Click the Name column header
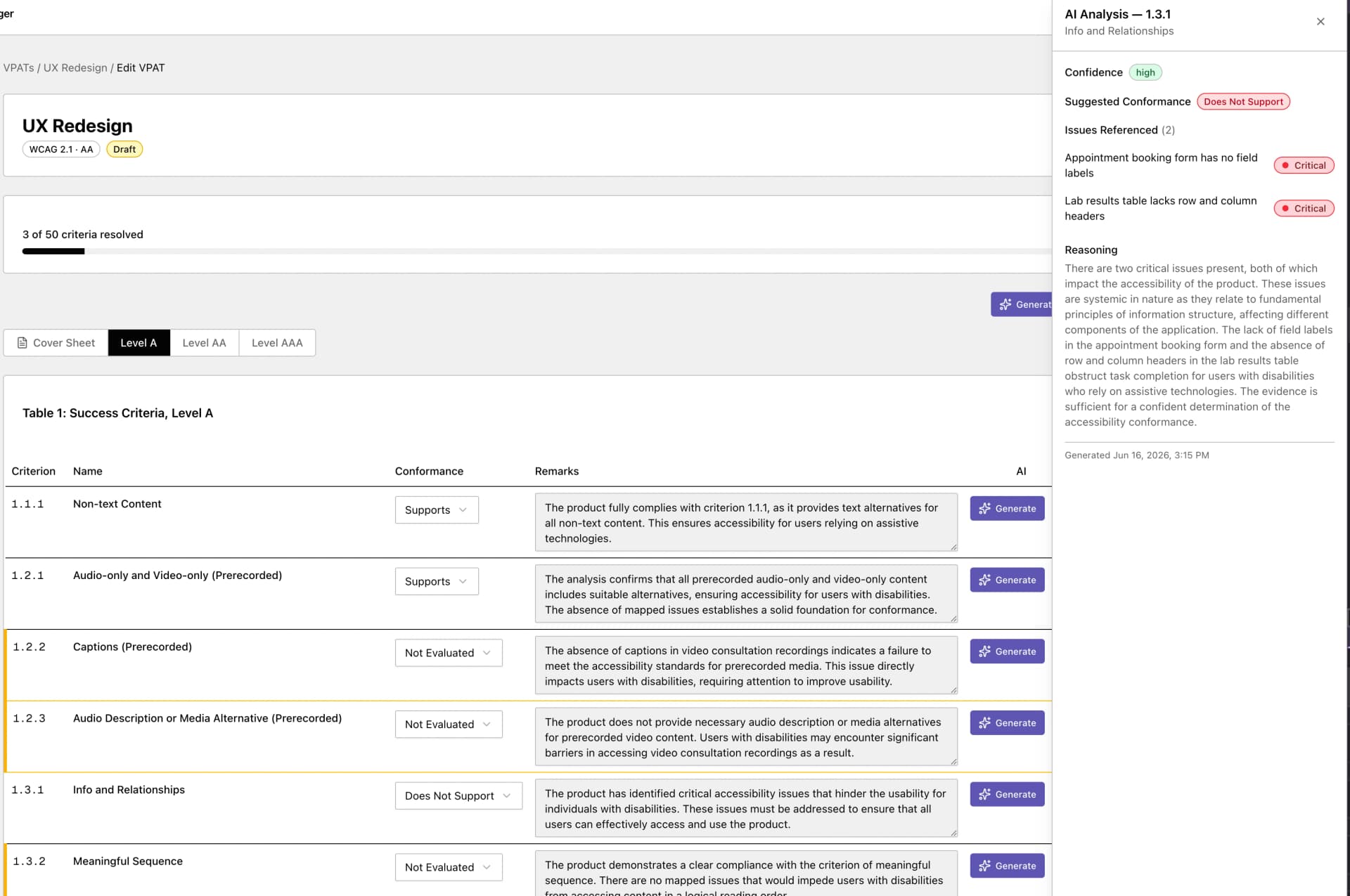The width and height of the screenshot is (1350, 896). (88, 472)
